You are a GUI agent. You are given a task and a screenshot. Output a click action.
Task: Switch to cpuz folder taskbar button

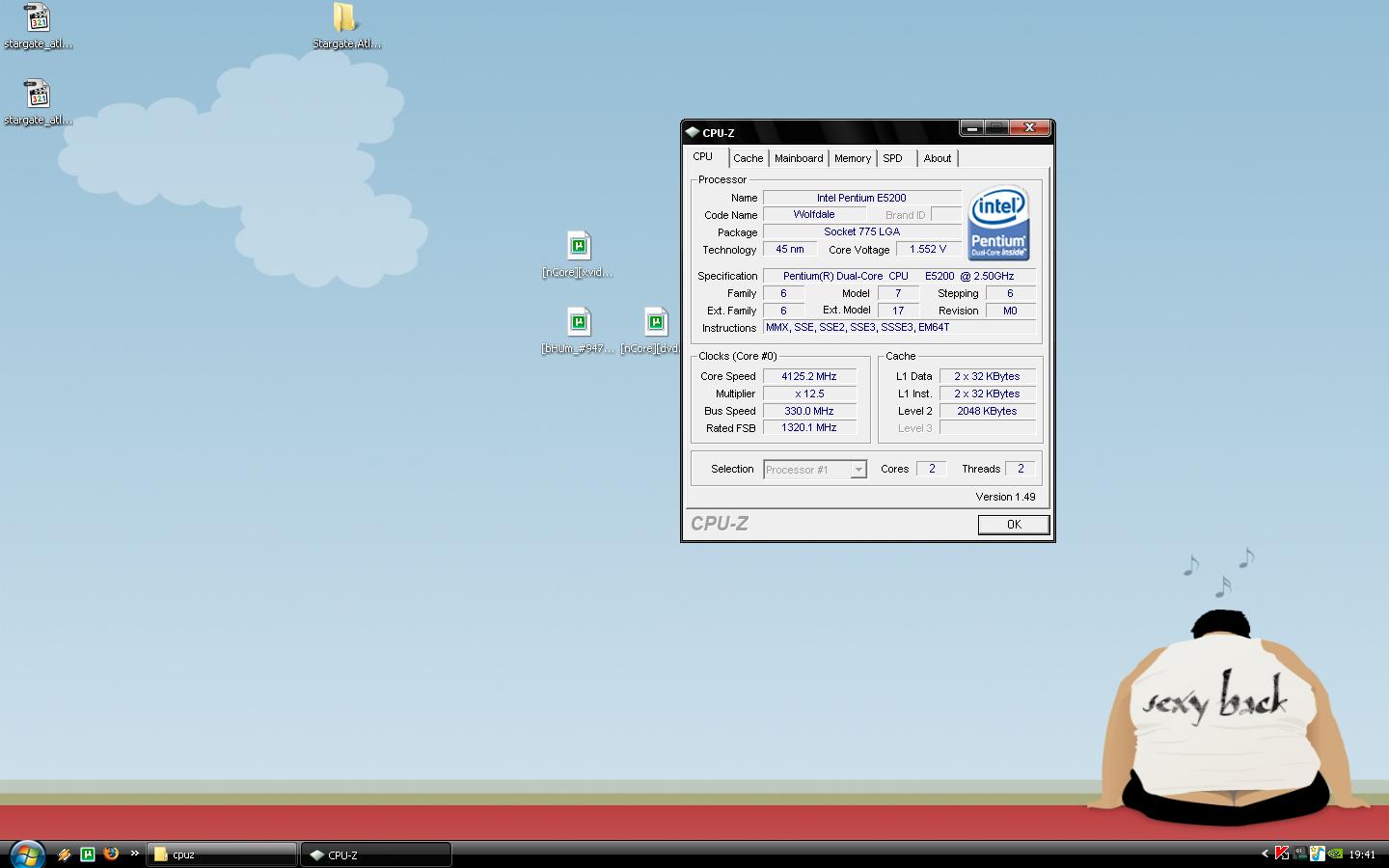point(222,854)
